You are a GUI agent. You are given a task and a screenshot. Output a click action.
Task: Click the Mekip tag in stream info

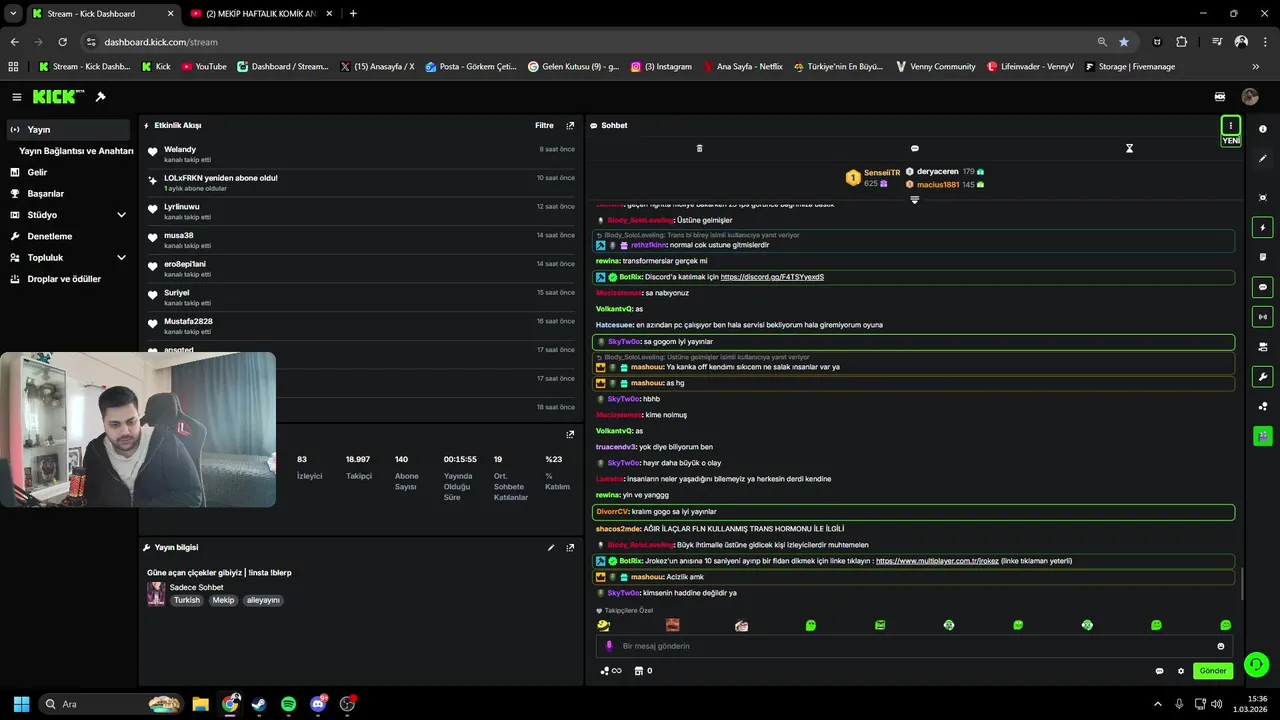[223, 600]
